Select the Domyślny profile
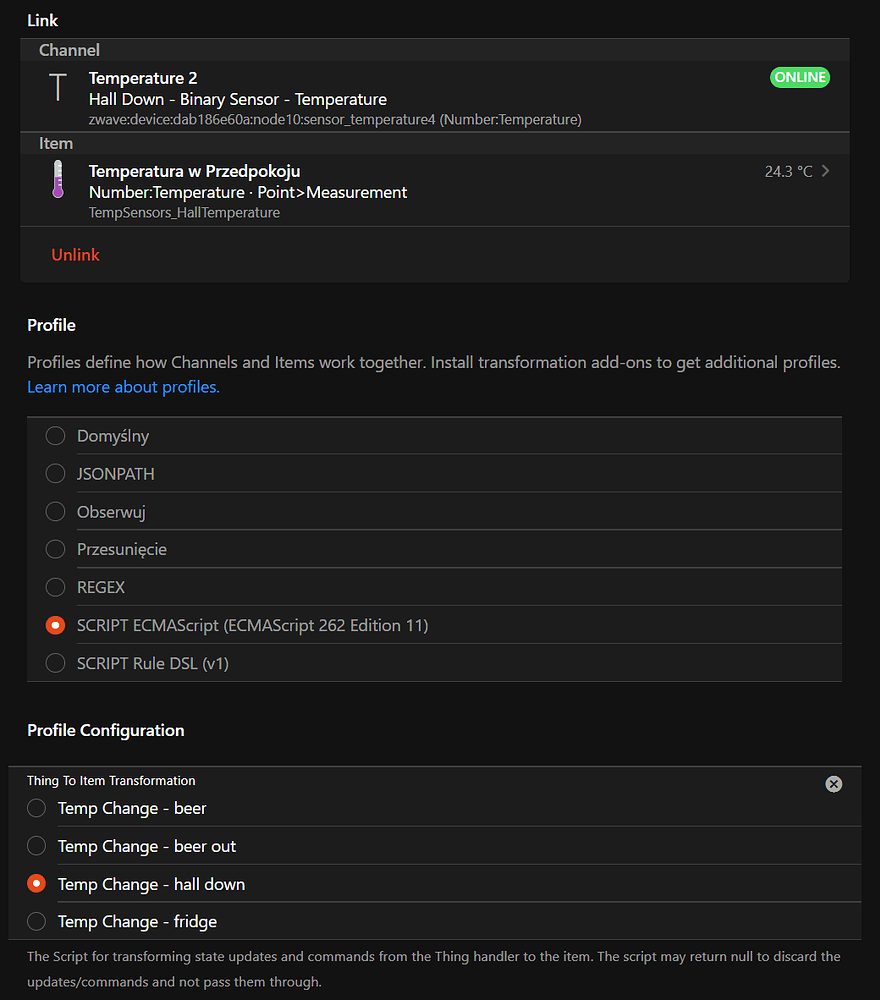 tap(55, 435)
